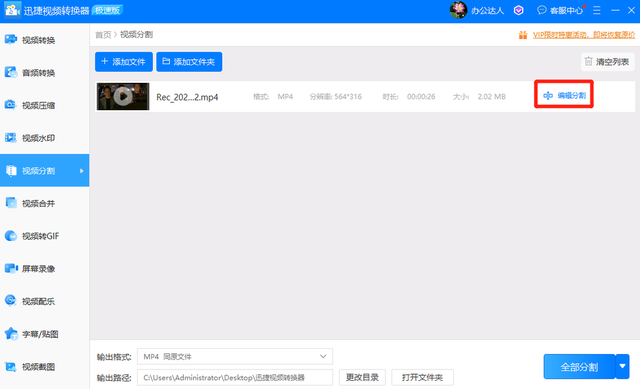Open the VIP限时特惠活动 link
The height and width of the screenshot is (389, 640).
[584, 35]
